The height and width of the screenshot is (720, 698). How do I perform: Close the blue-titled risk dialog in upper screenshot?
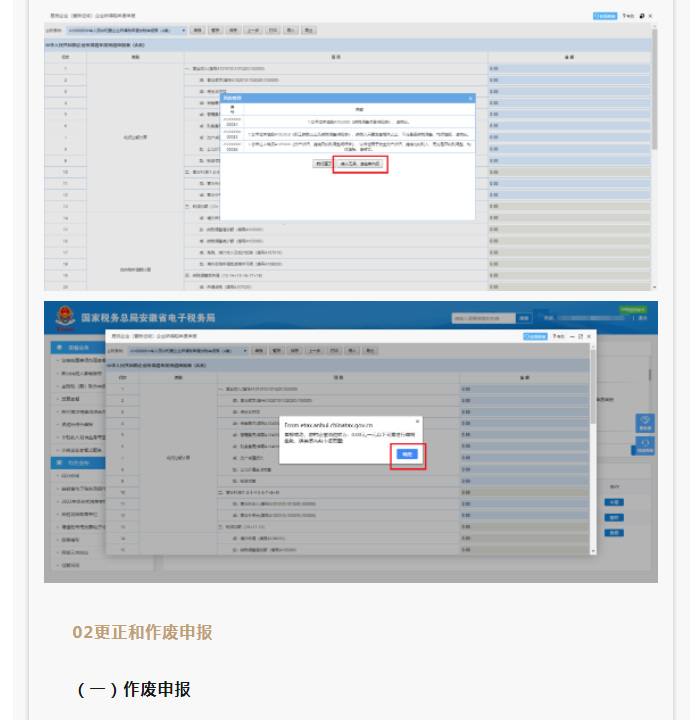[470, 98]
